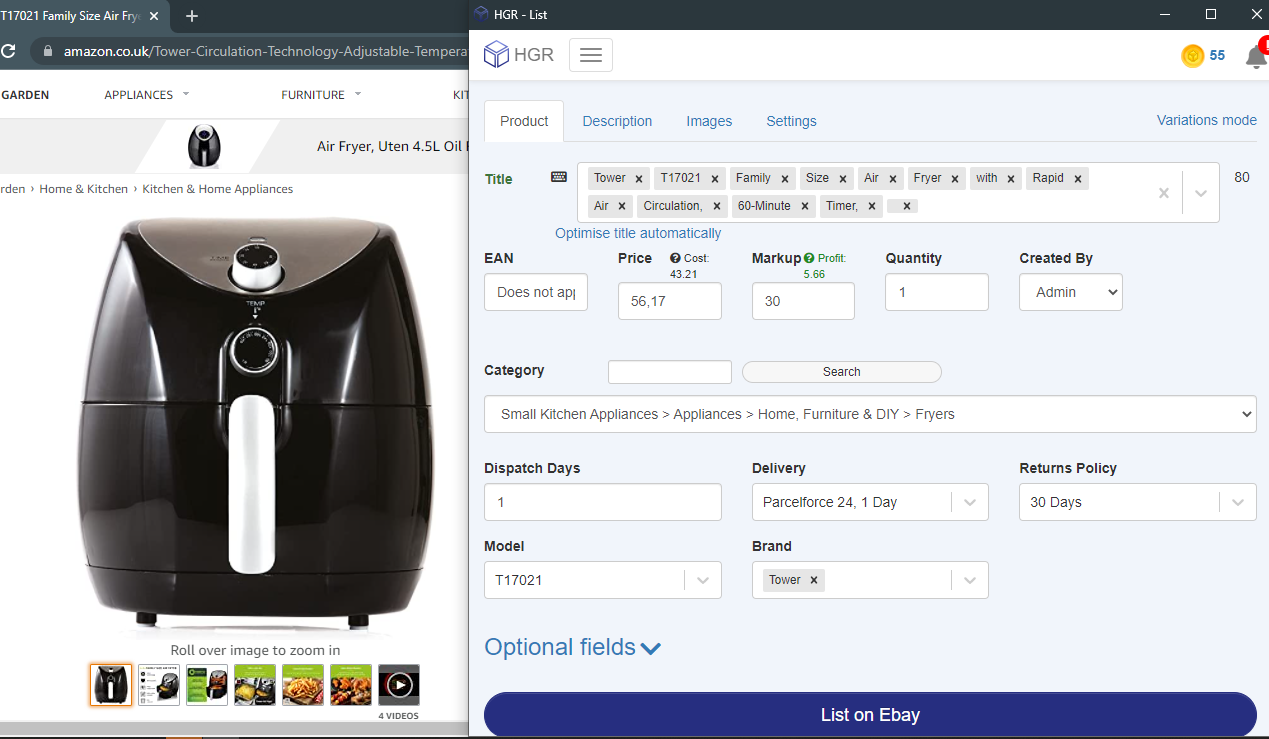Open the Created By Admin dropdown

[x=1071, y=292]
